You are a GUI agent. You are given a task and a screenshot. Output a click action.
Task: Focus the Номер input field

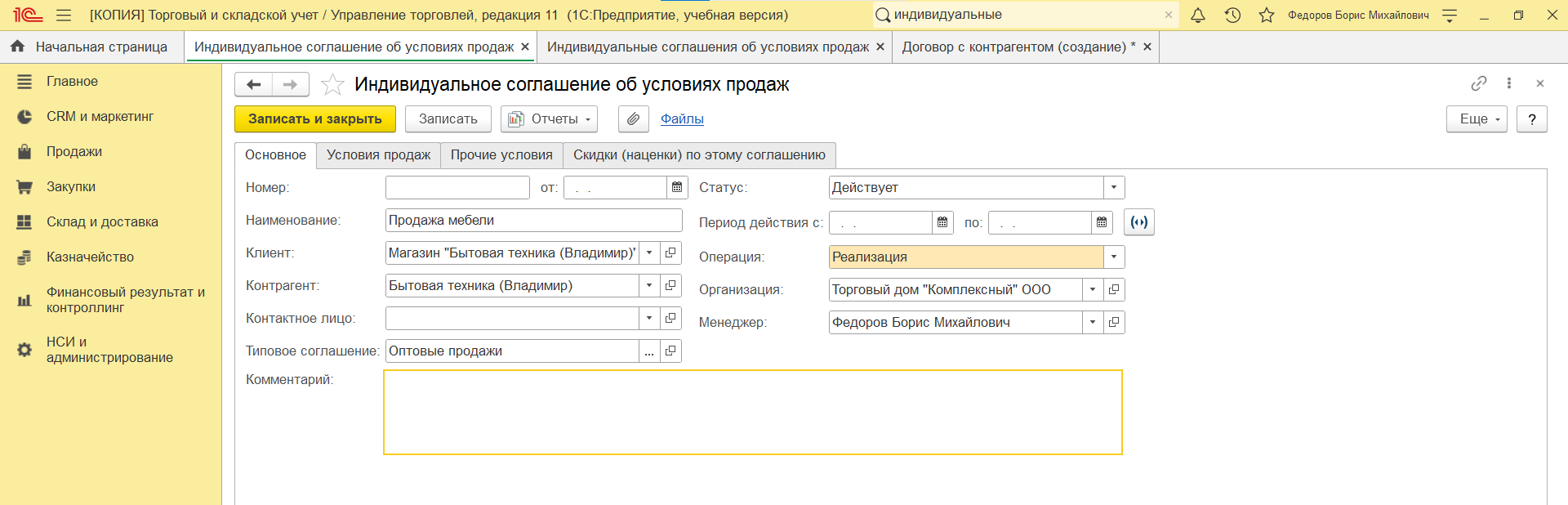coord(457,187)
